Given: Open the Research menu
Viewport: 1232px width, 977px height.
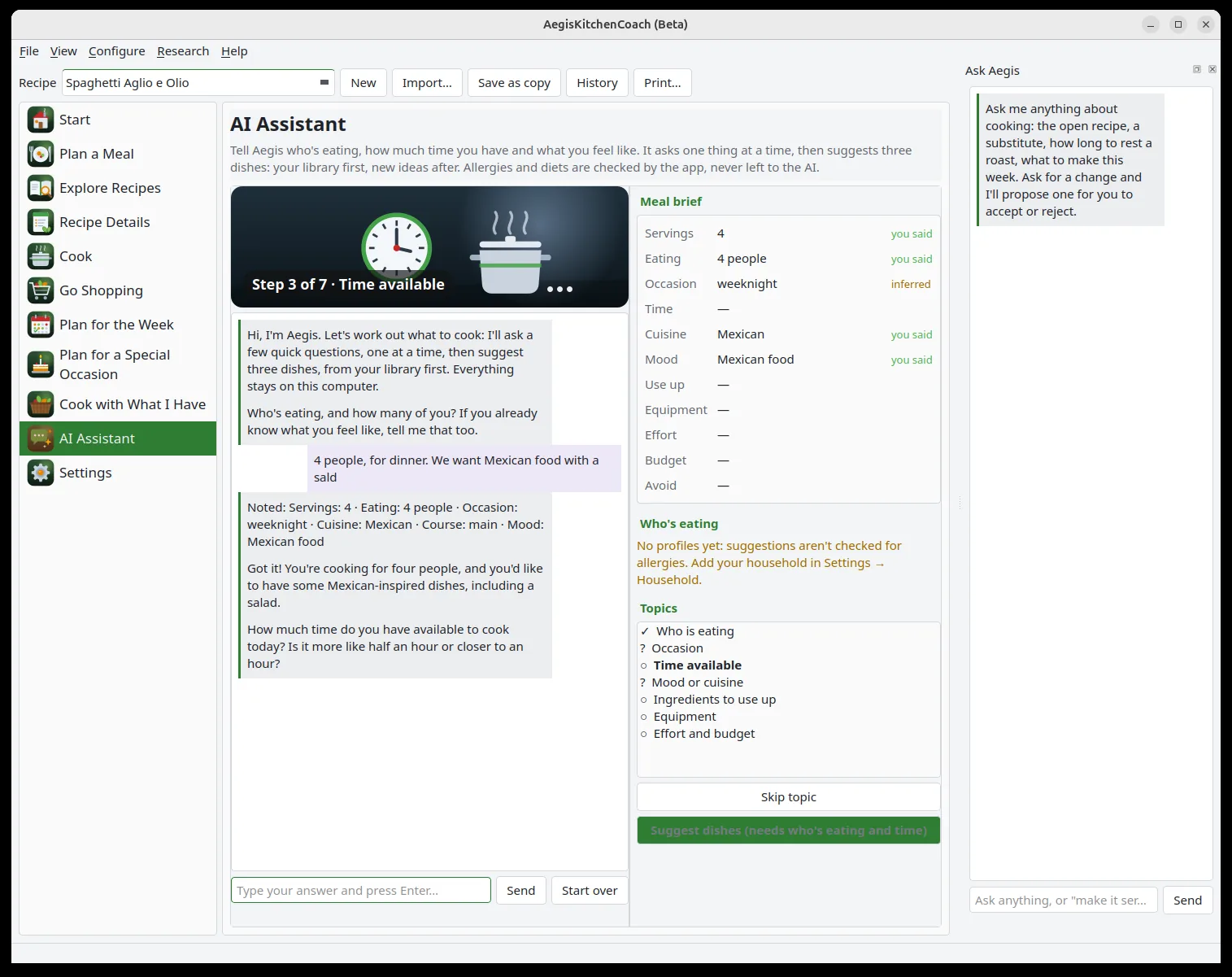Looking at the screenshot, I should click(x=183, y=51).
